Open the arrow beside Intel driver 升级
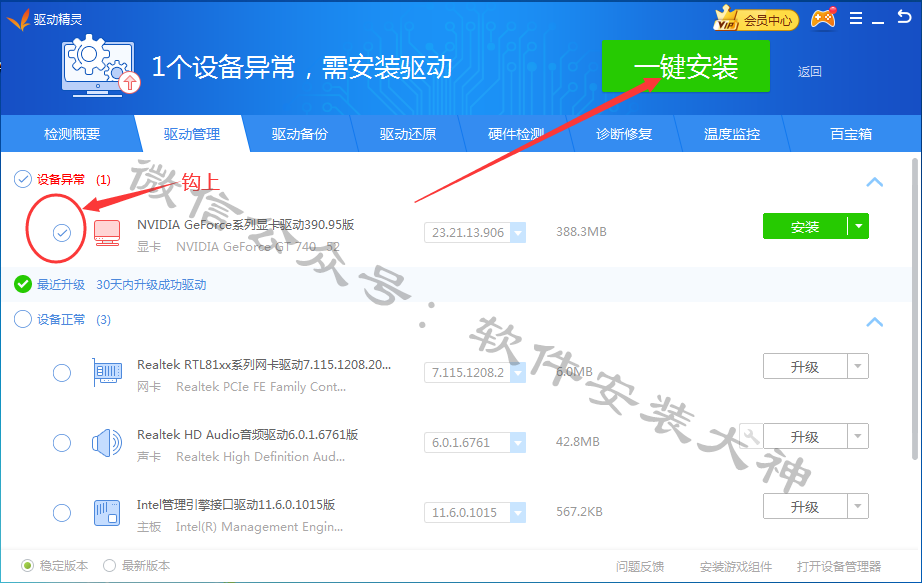 (x=858, y=506)
